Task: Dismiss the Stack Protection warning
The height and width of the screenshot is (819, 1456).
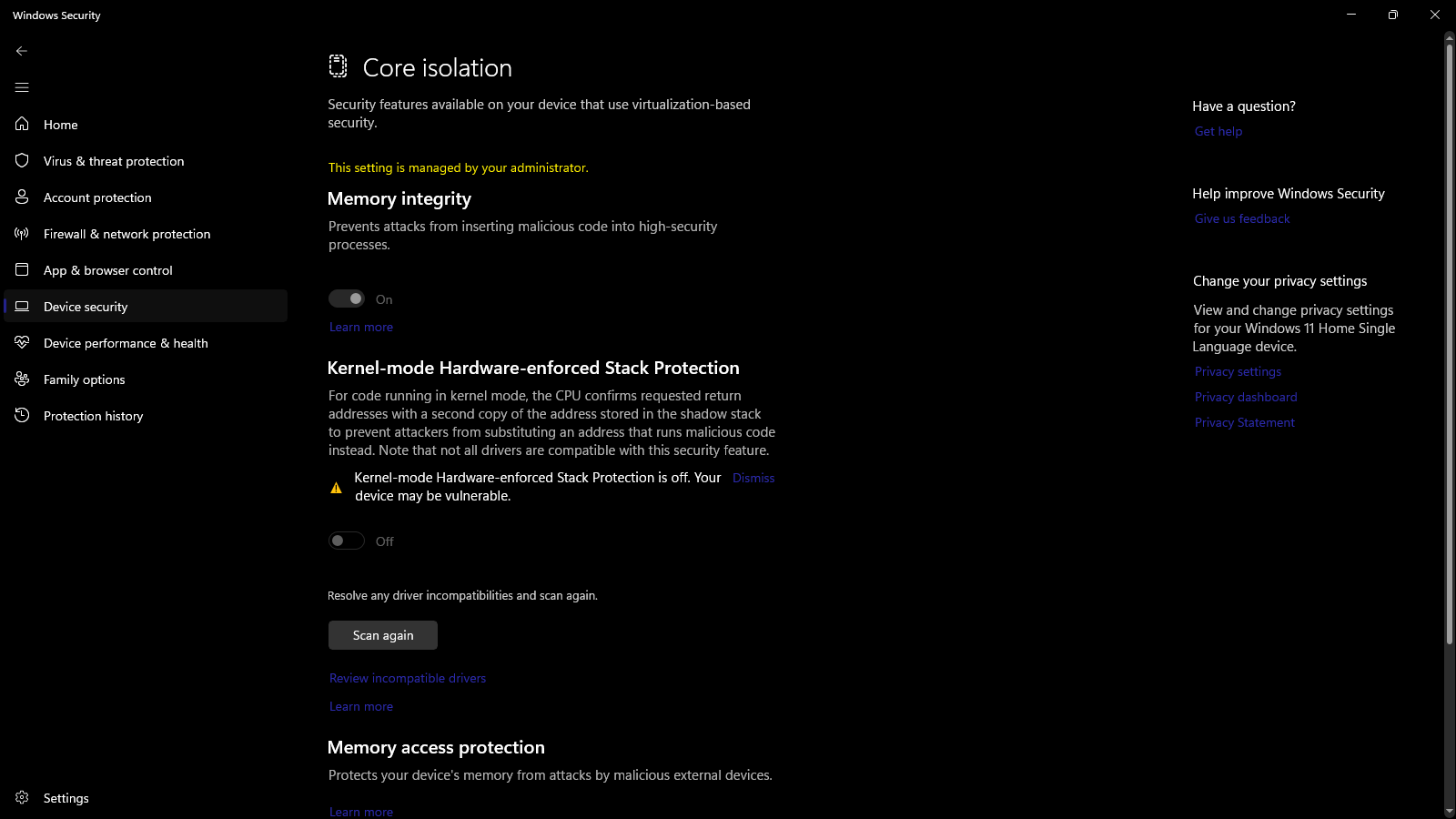Action: coord(753,478)
